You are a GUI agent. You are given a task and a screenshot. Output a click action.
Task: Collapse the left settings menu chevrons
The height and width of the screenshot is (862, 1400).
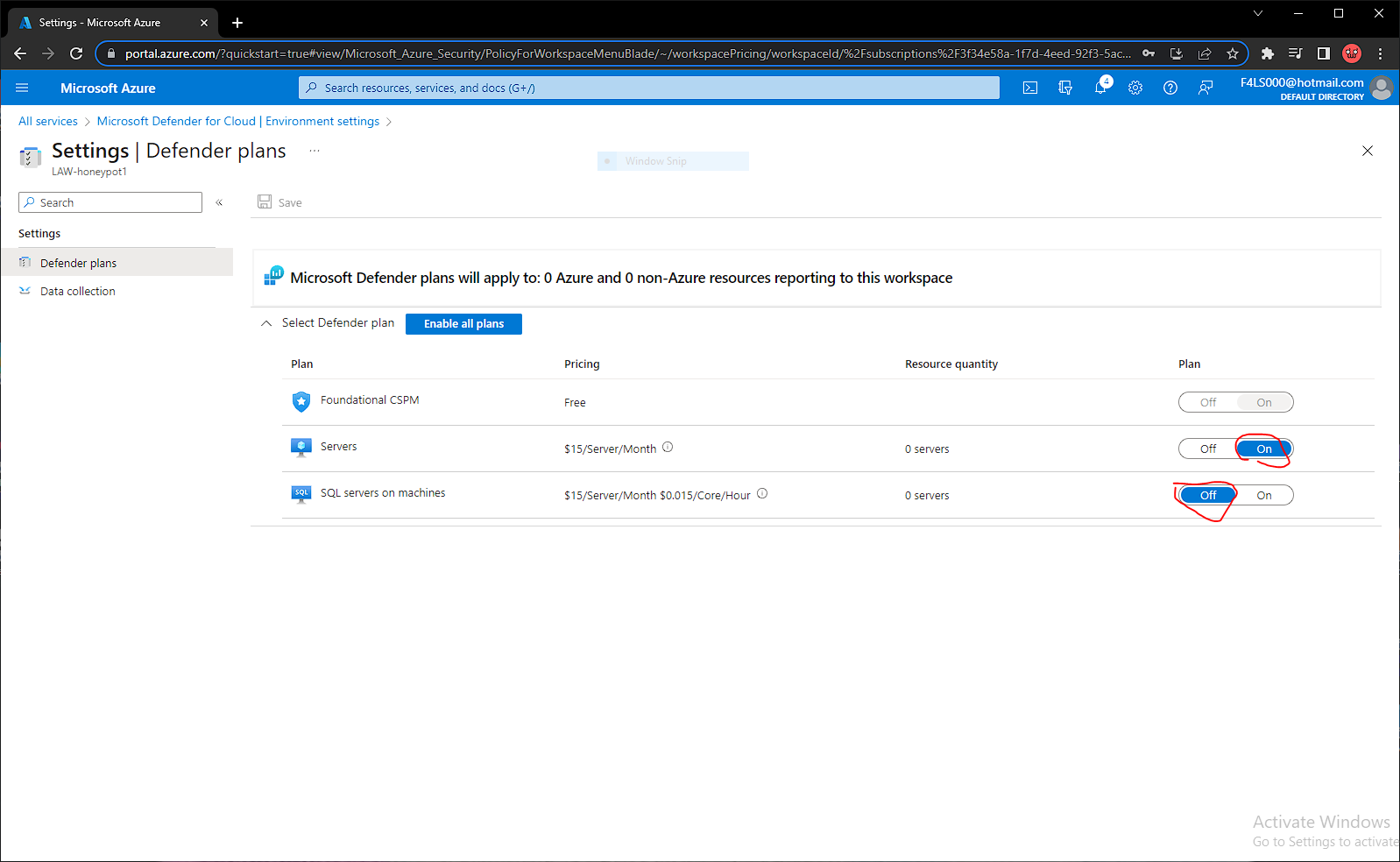219,202
